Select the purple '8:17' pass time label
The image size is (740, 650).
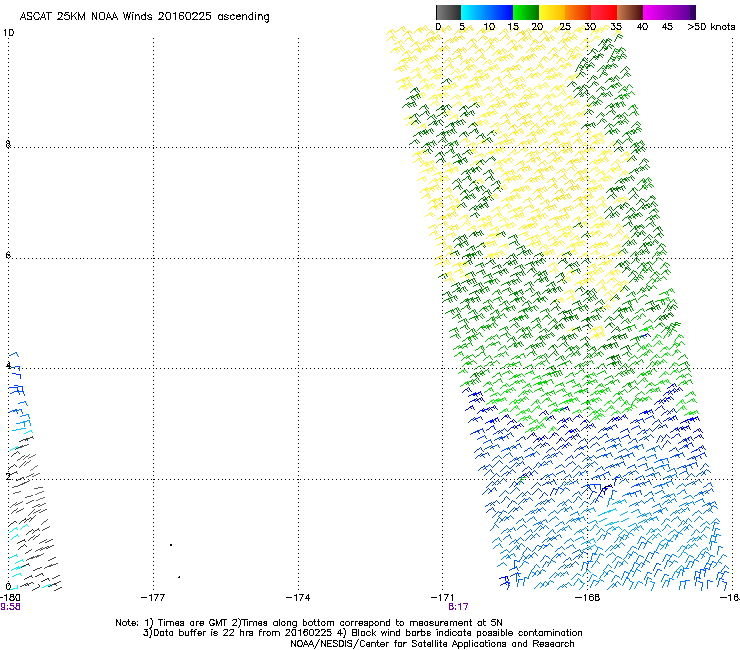tap(458, 607)
